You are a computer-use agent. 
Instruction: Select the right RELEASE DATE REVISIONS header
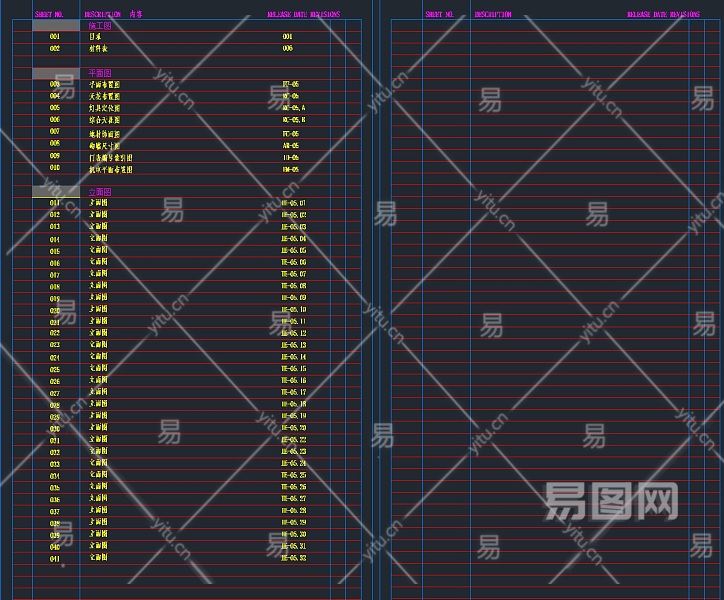(x=663, y=15)
